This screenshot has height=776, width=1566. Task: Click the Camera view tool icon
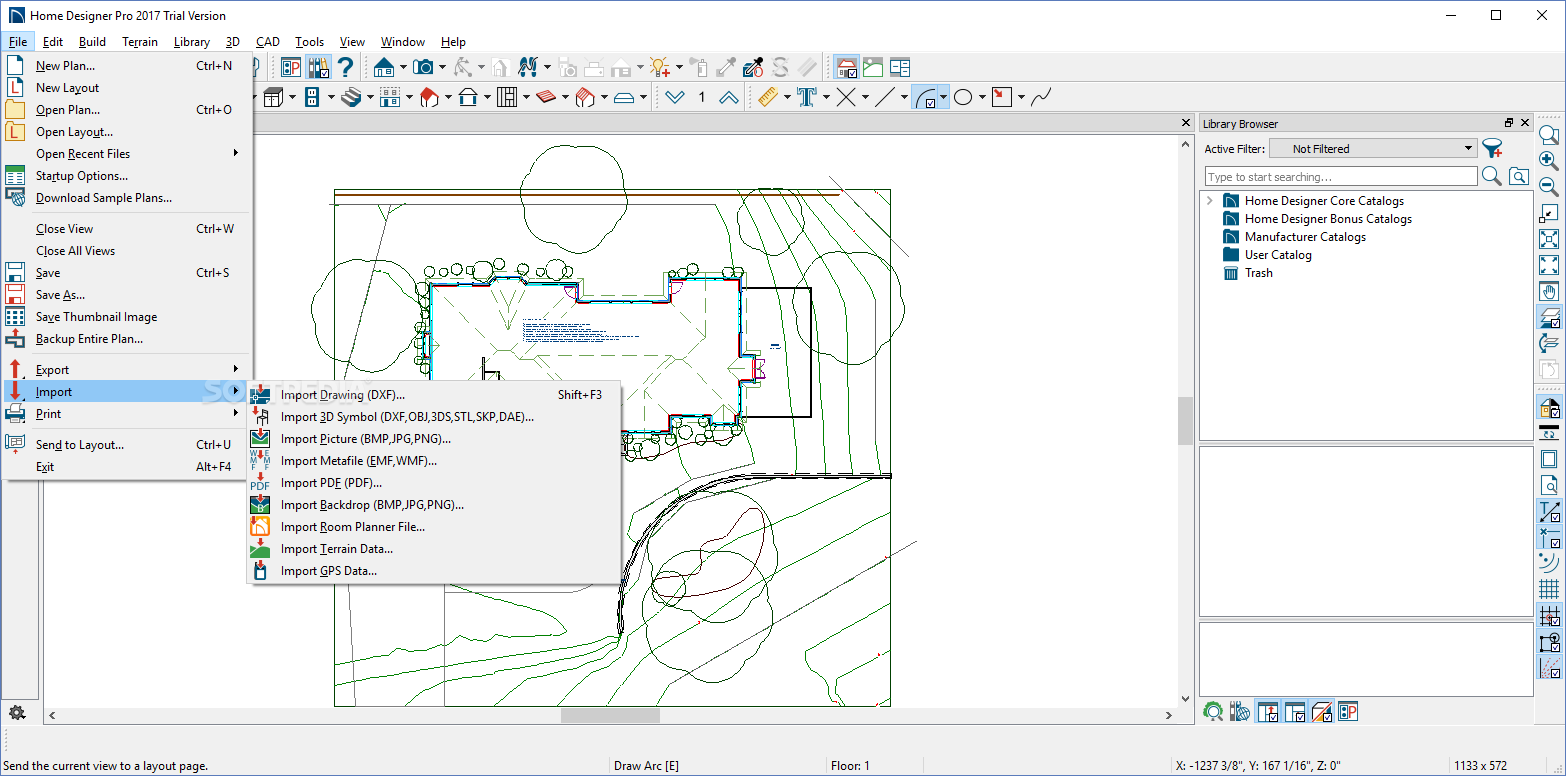point(424,67)
